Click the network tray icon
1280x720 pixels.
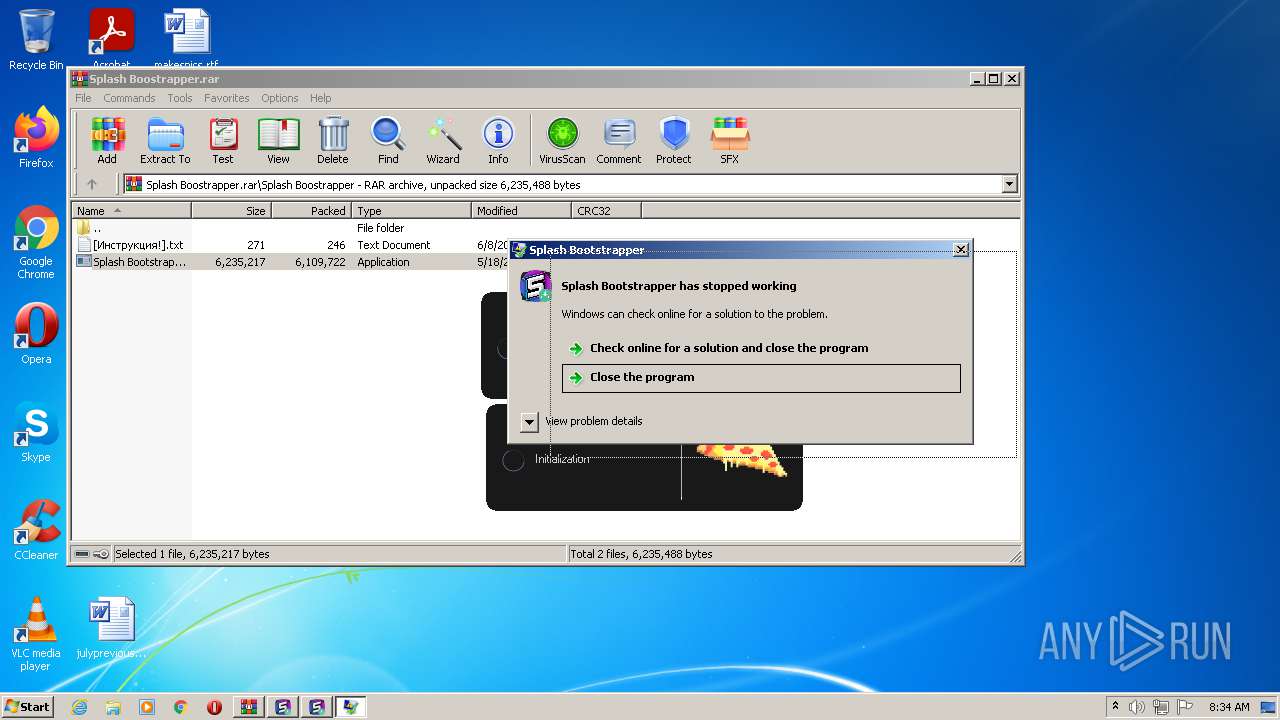[1161, 707]
